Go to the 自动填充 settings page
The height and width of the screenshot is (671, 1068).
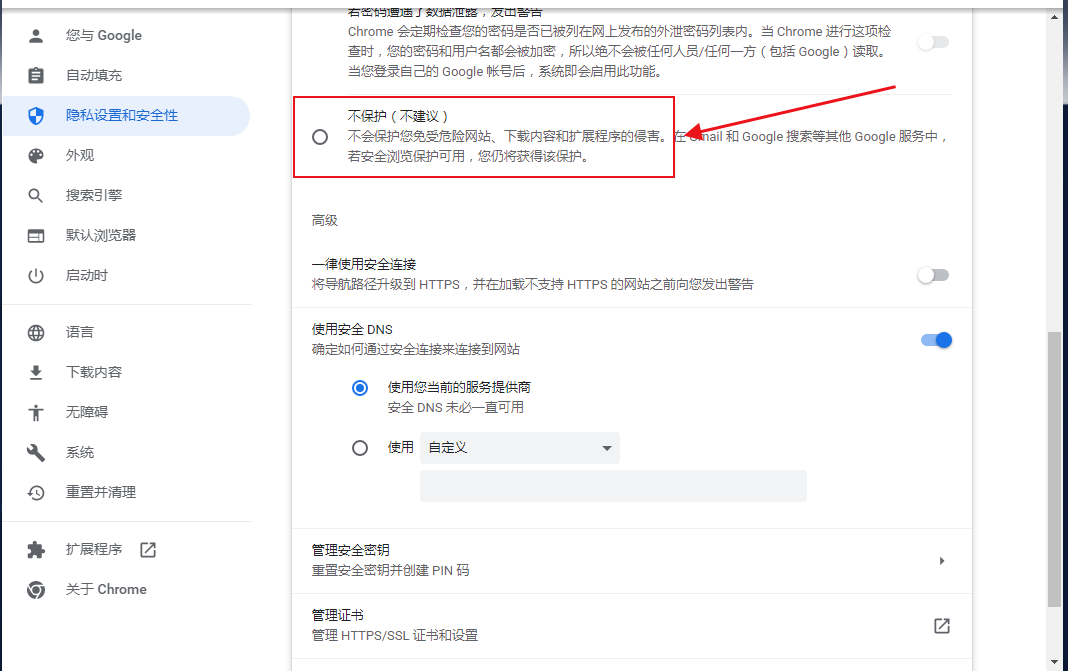tap(127, 75)
